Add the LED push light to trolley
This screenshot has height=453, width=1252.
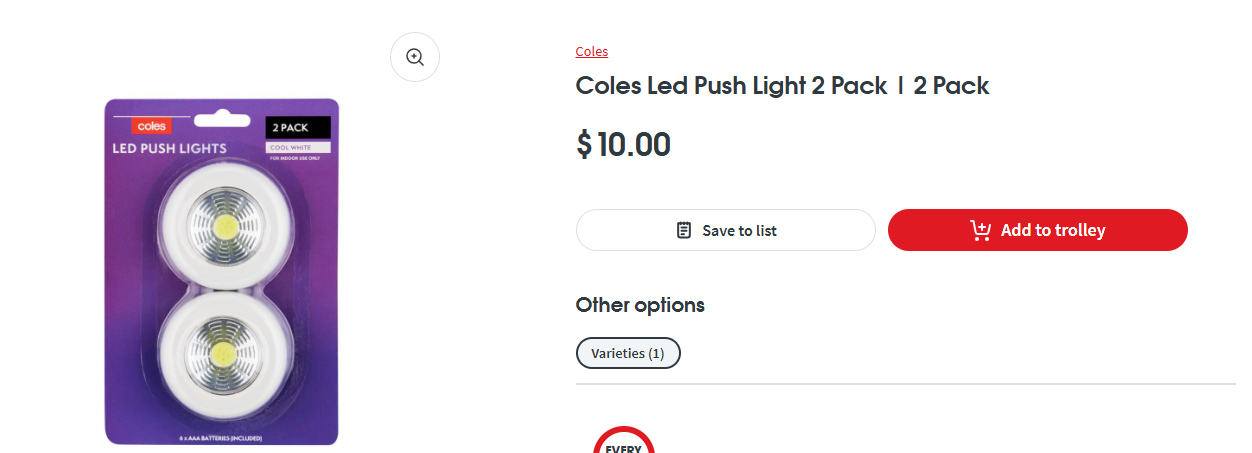coord(1038,230)
